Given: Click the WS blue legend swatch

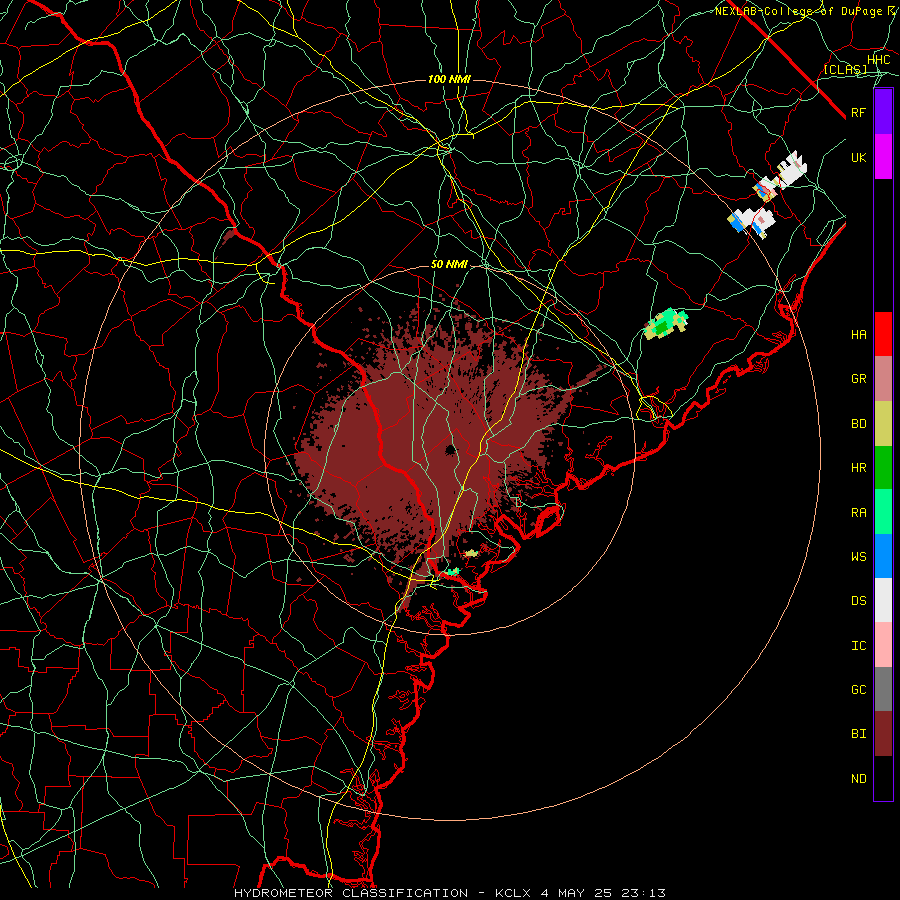Looking at the screenshot, I should (x=883, y=556).
